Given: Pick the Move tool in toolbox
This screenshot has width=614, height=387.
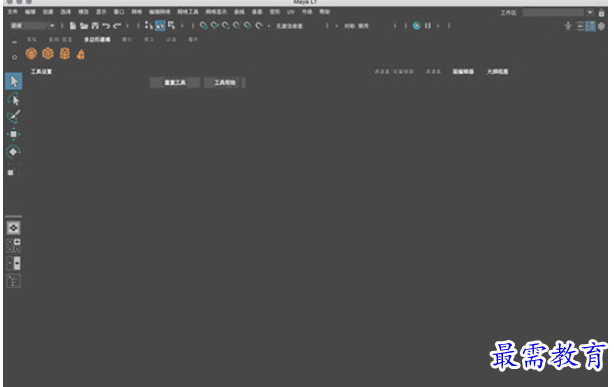Looking at the screenshot, I should coord(14,134).
